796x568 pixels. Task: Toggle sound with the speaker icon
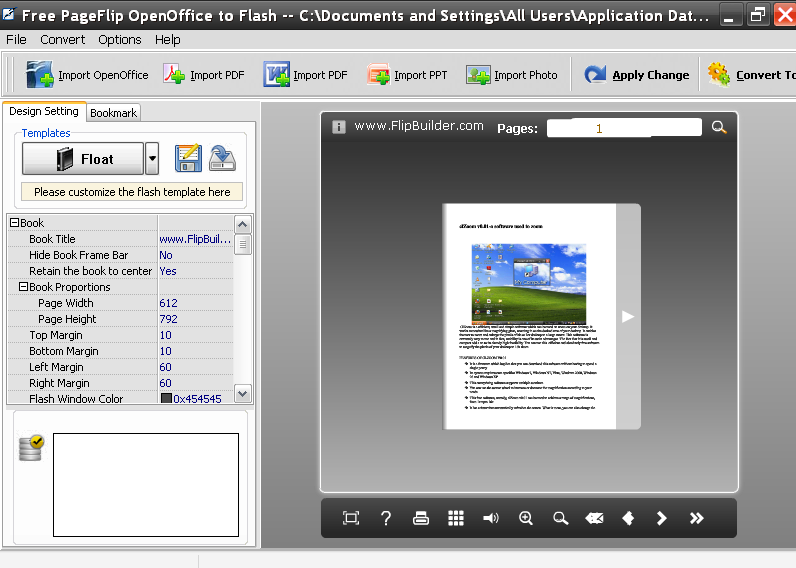[491, 518]
